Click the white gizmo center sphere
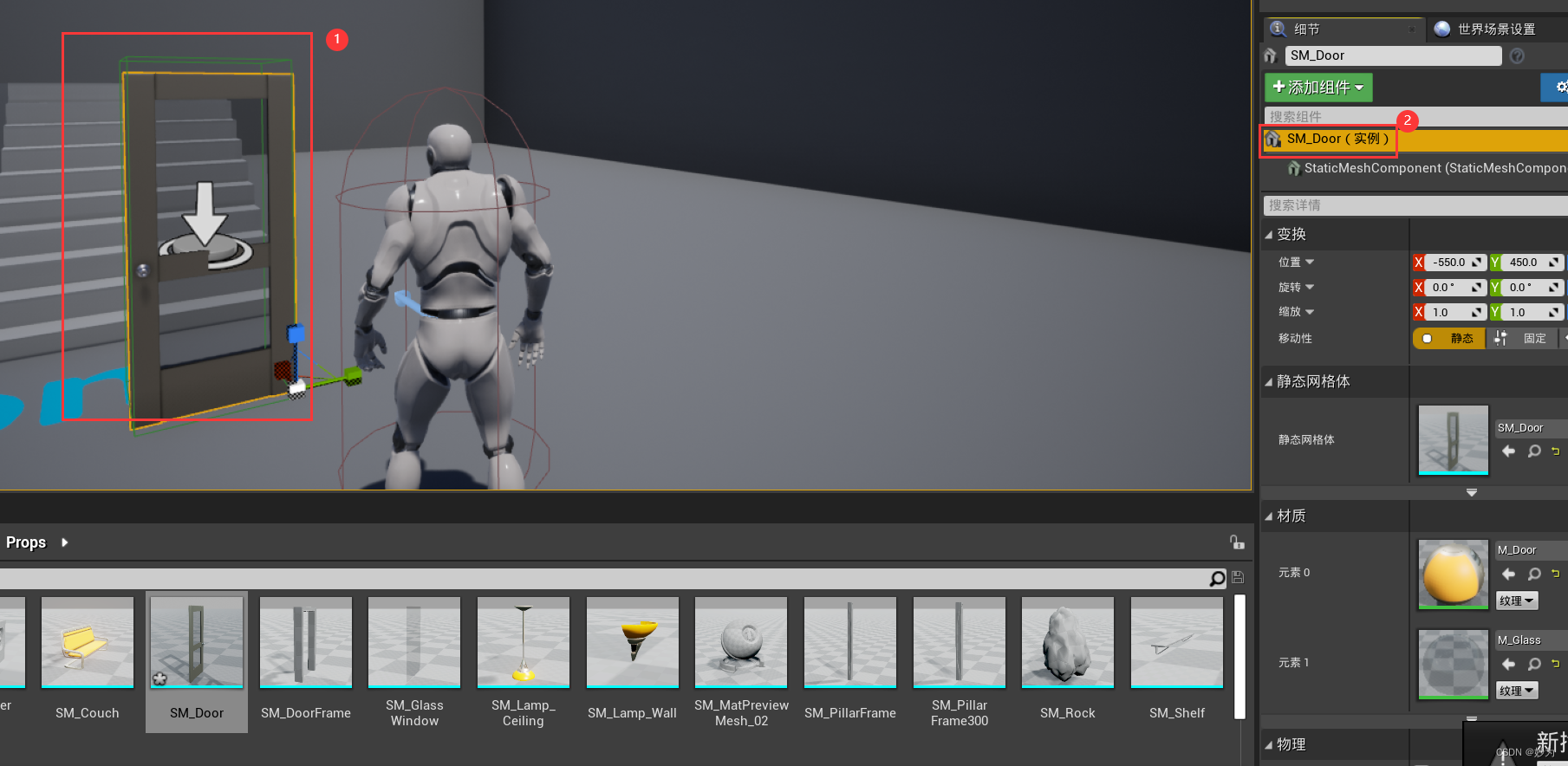Viewport: 1568px width, 766px height. coord(297,389)
